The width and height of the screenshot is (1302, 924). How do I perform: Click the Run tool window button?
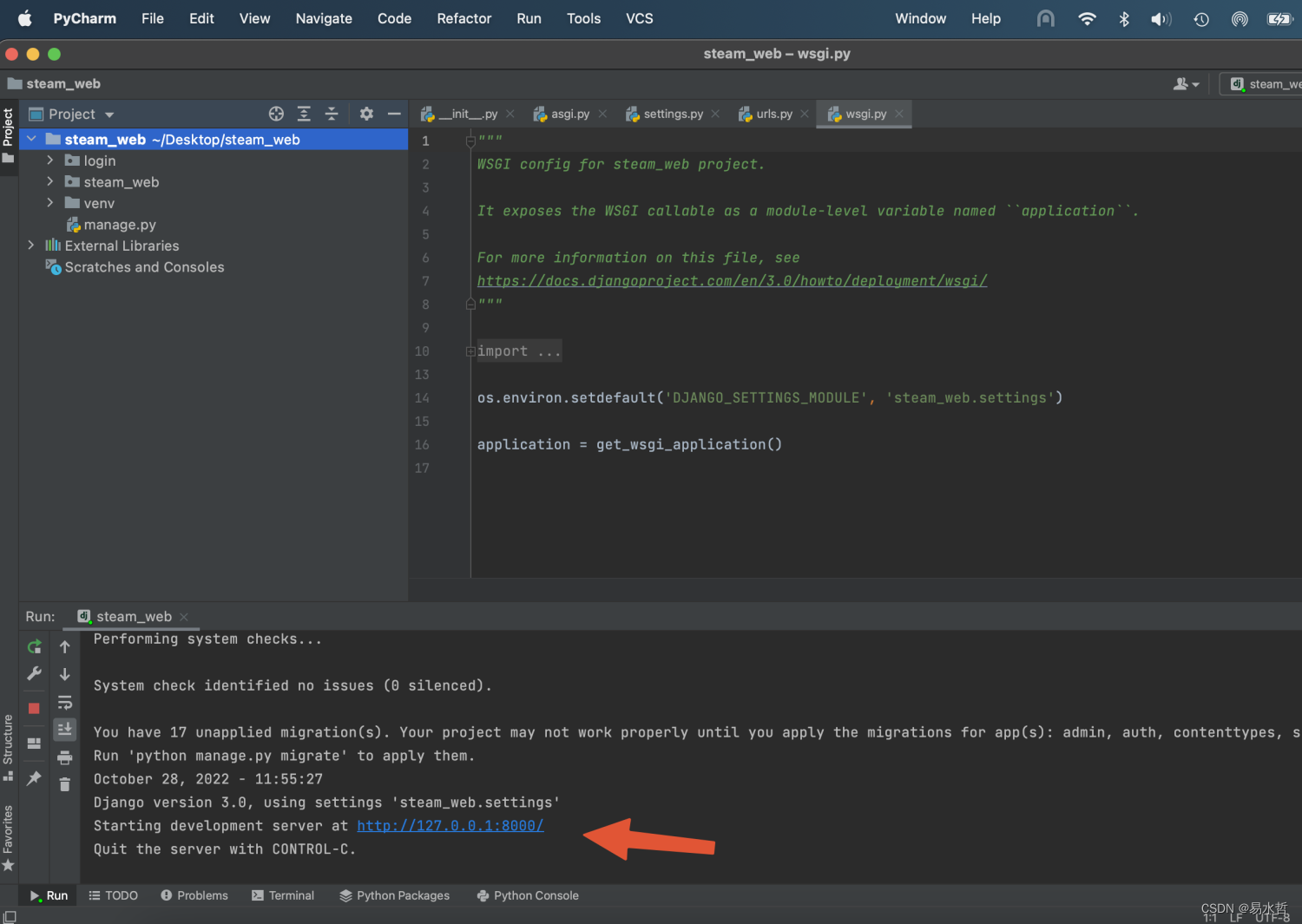pyautogui.click(x=49, y=895)
